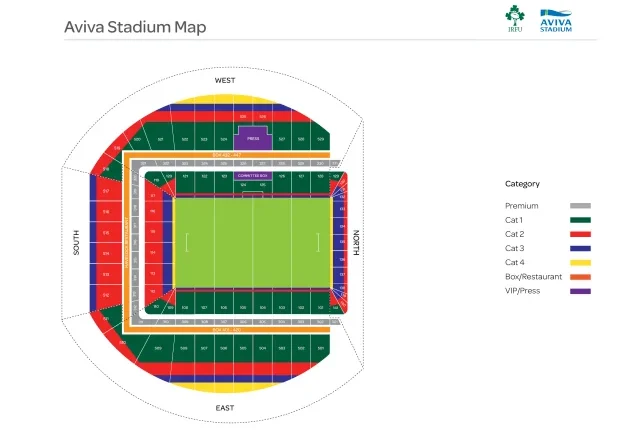This screenshot has width=640, height=430.
Task: Click the Cat 1 green legend swatch
Action: pos(579,219)
